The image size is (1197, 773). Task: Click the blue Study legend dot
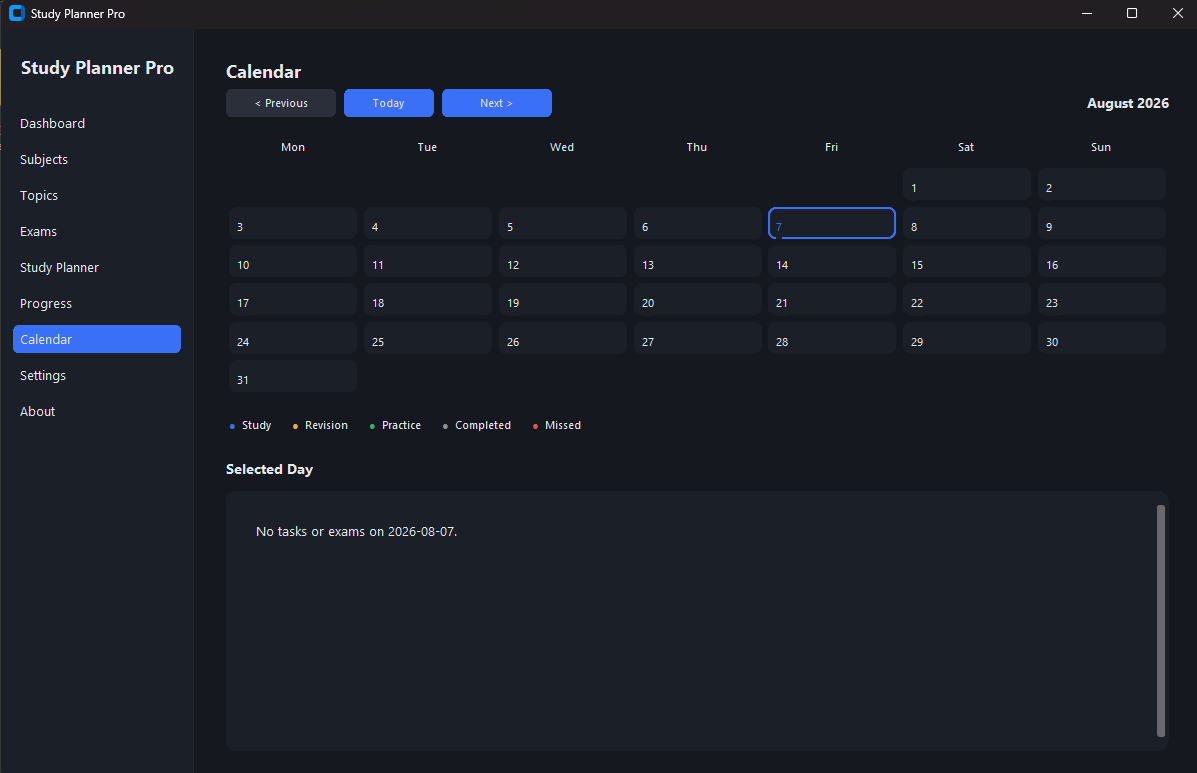(232, 427)
